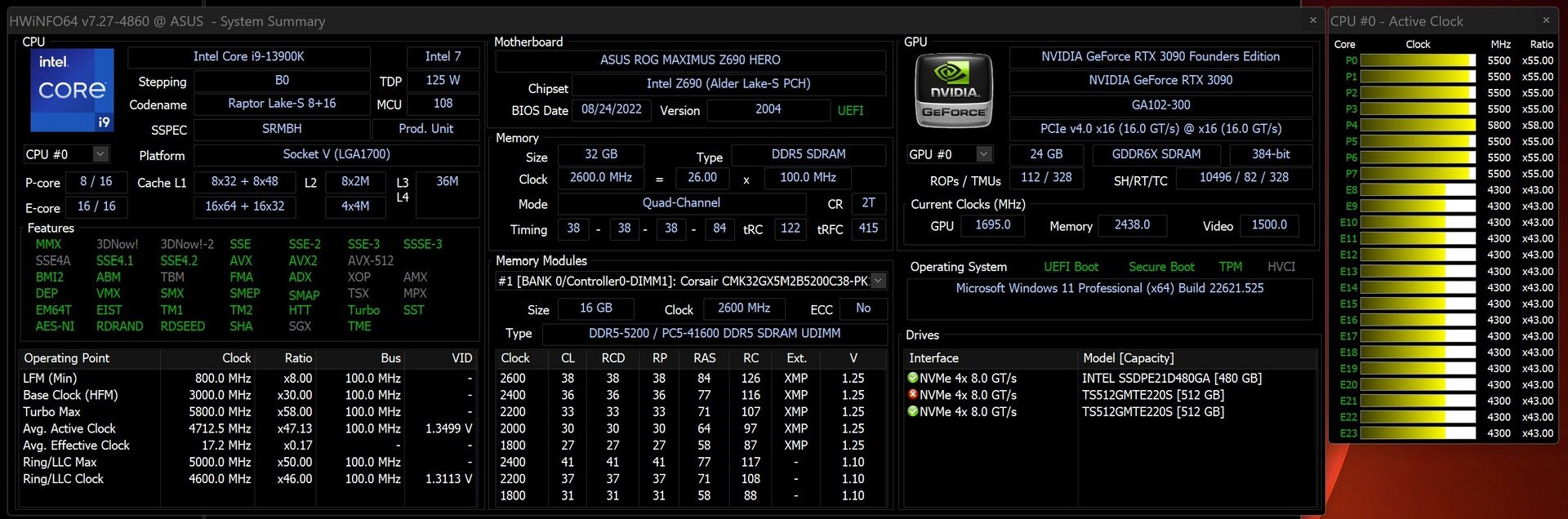Click the green status icon beside INTEL SSDPE21D480GA
Image resolution: width=1568 pixels, height=519 pixels.
tap(913, 379)
